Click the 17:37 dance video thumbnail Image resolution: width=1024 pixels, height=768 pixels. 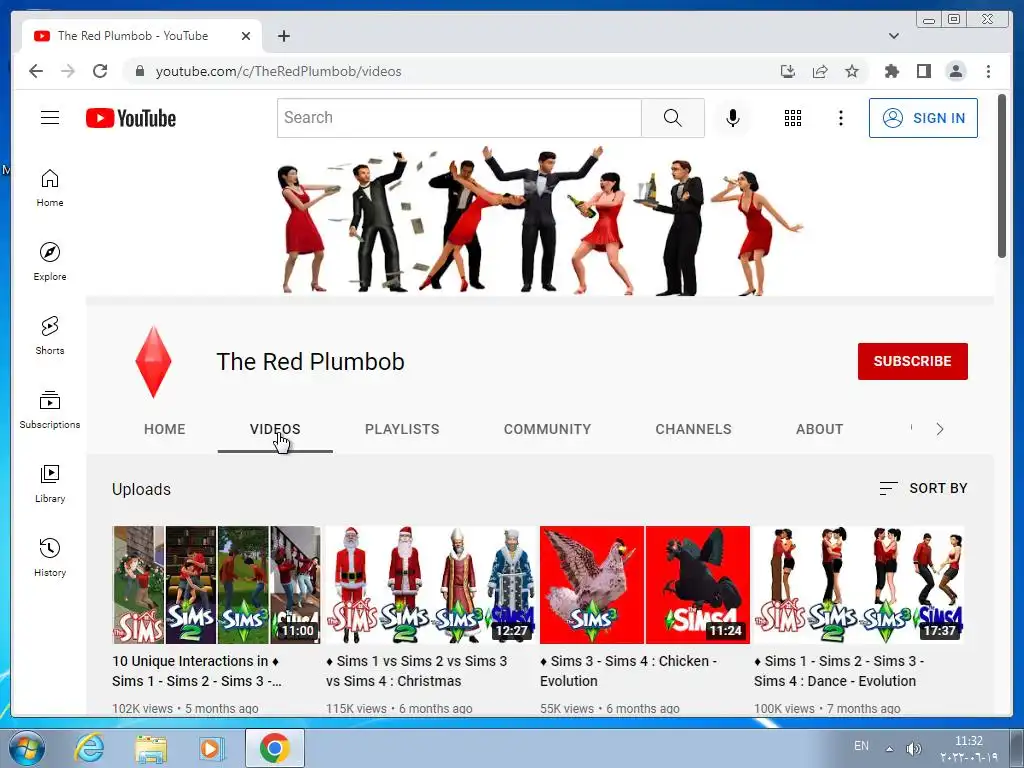(x=859, y=585)
